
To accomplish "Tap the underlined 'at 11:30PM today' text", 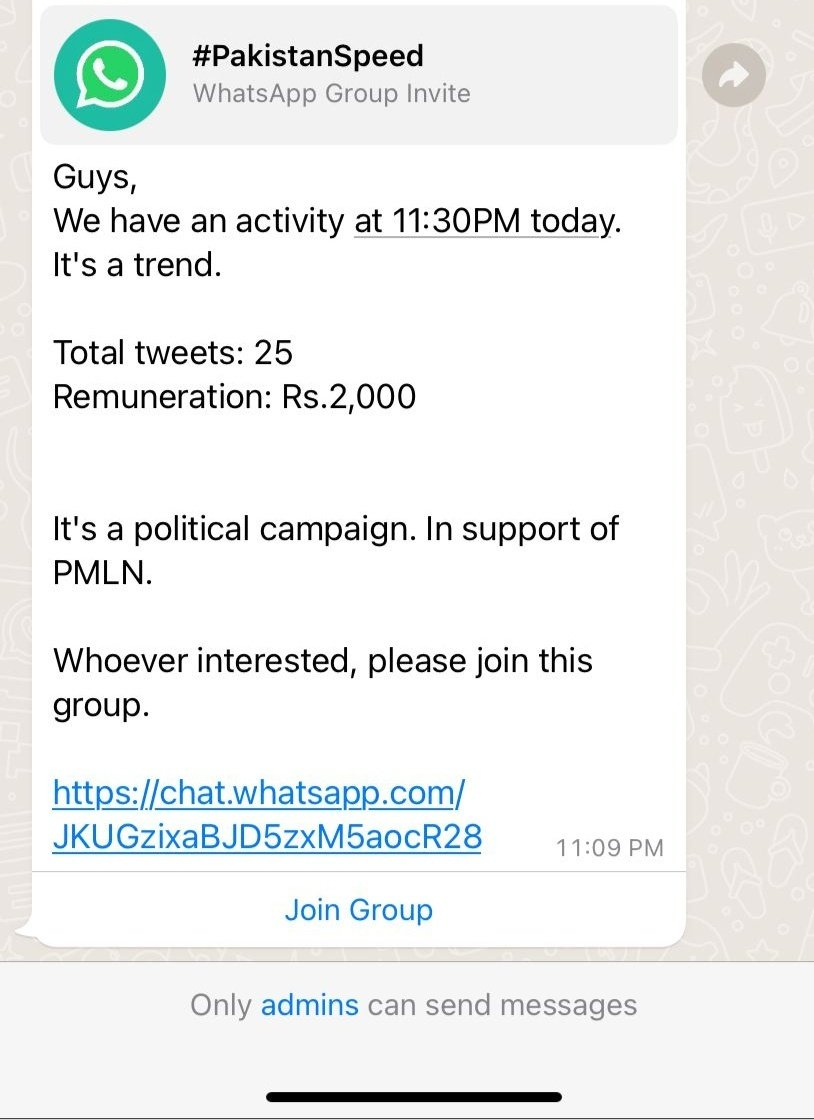I will 482,221.
